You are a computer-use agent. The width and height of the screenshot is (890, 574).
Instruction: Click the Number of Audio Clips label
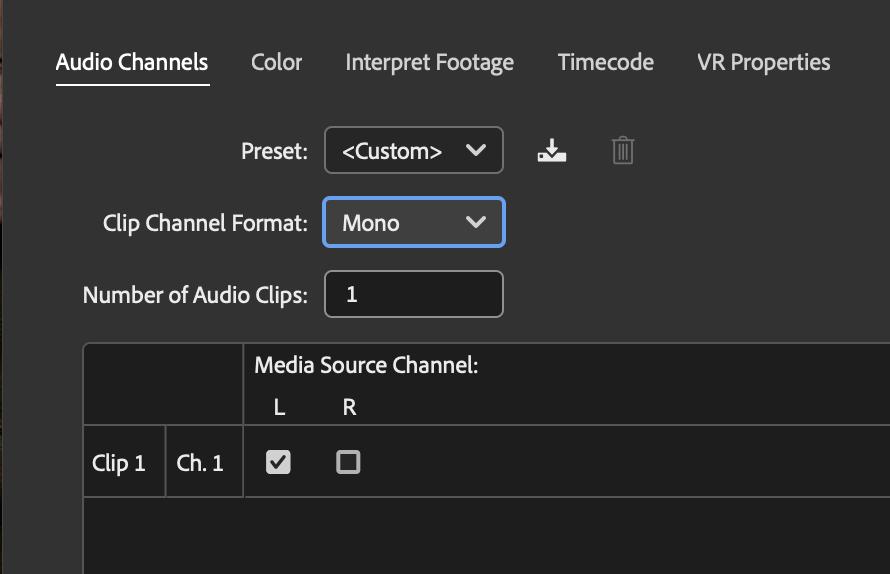tap(195, 295)
